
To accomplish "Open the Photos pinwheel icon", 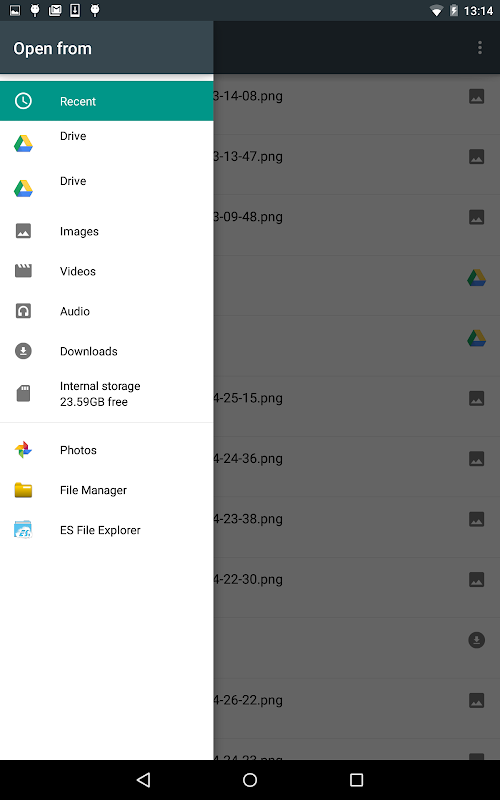I will click(x=23, y=450).
